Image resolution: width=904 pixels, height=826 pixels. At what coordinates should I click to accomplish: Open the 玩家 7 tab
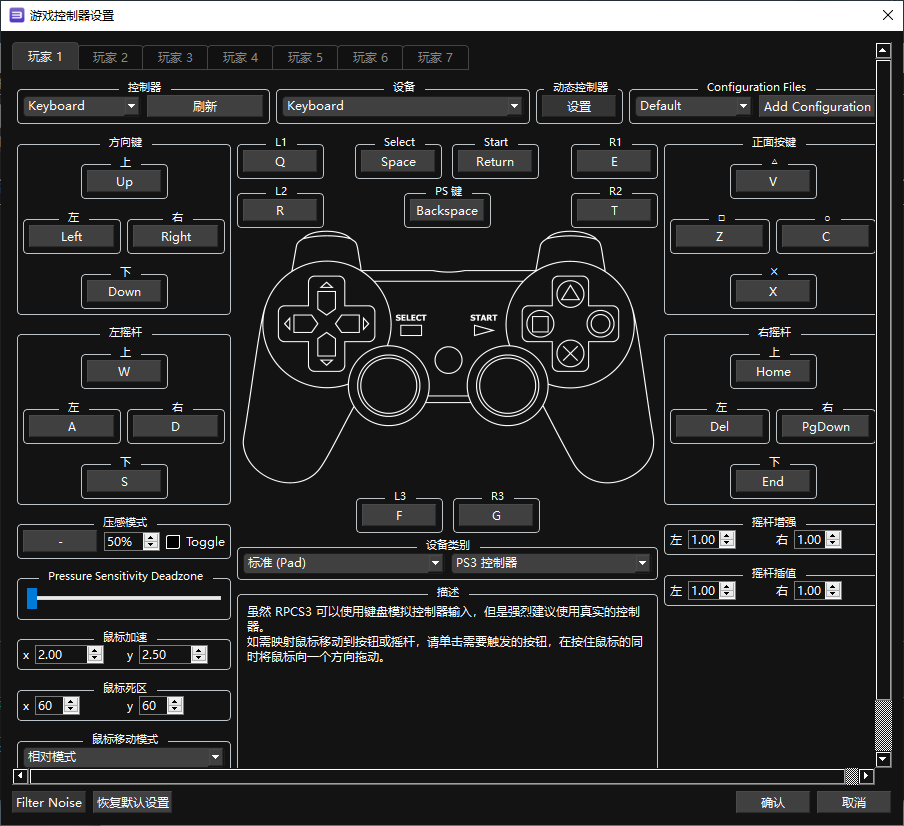click(x=435, y=58)
